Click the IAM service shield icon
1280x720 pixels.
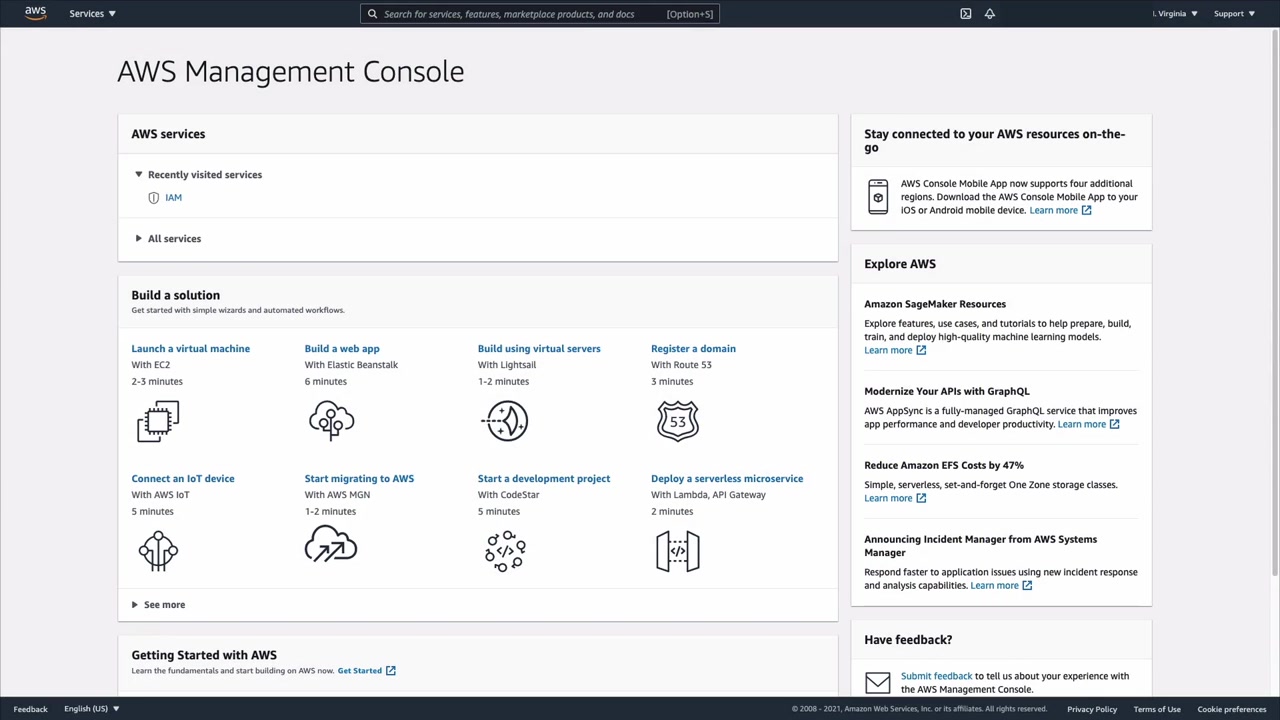tap(153, 198)
